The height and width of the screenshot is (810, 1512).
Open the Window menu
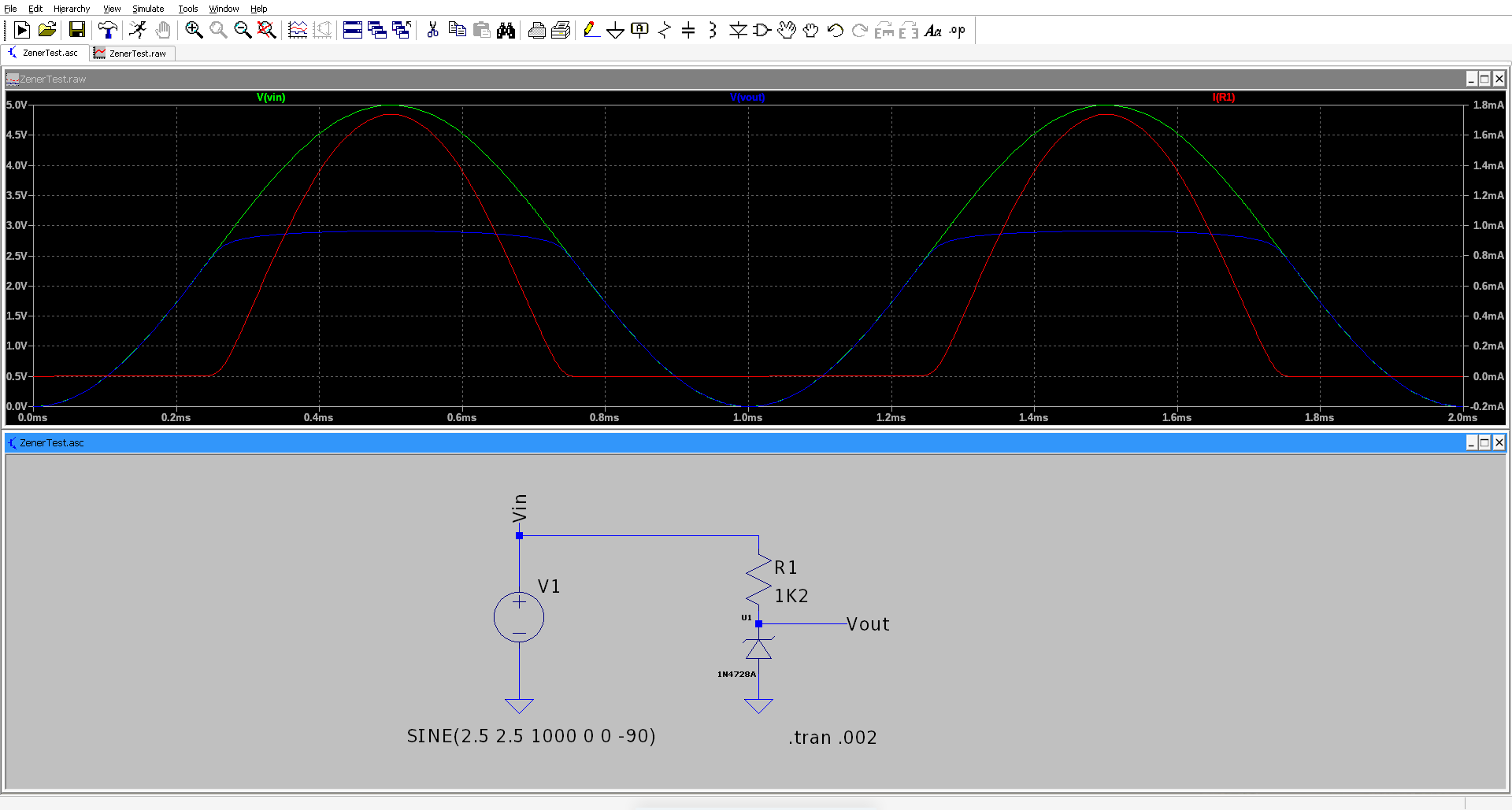pyautogui.click(x=224, y=9)
